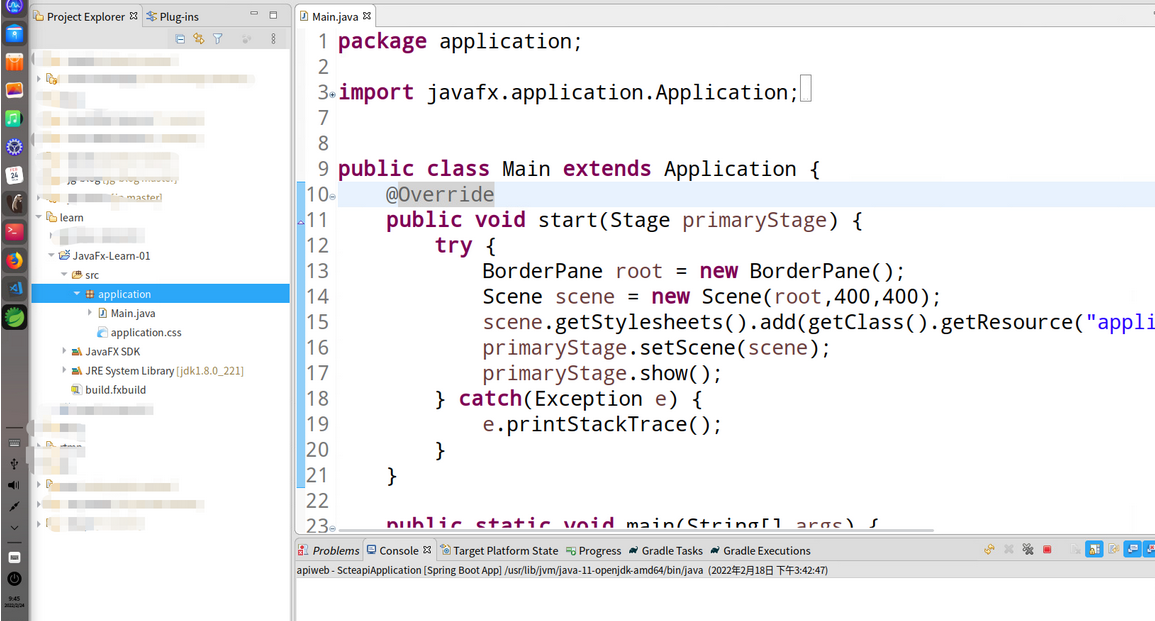Collapse the start method fold on line 10

pyautogui.click(x=332, y=197)
